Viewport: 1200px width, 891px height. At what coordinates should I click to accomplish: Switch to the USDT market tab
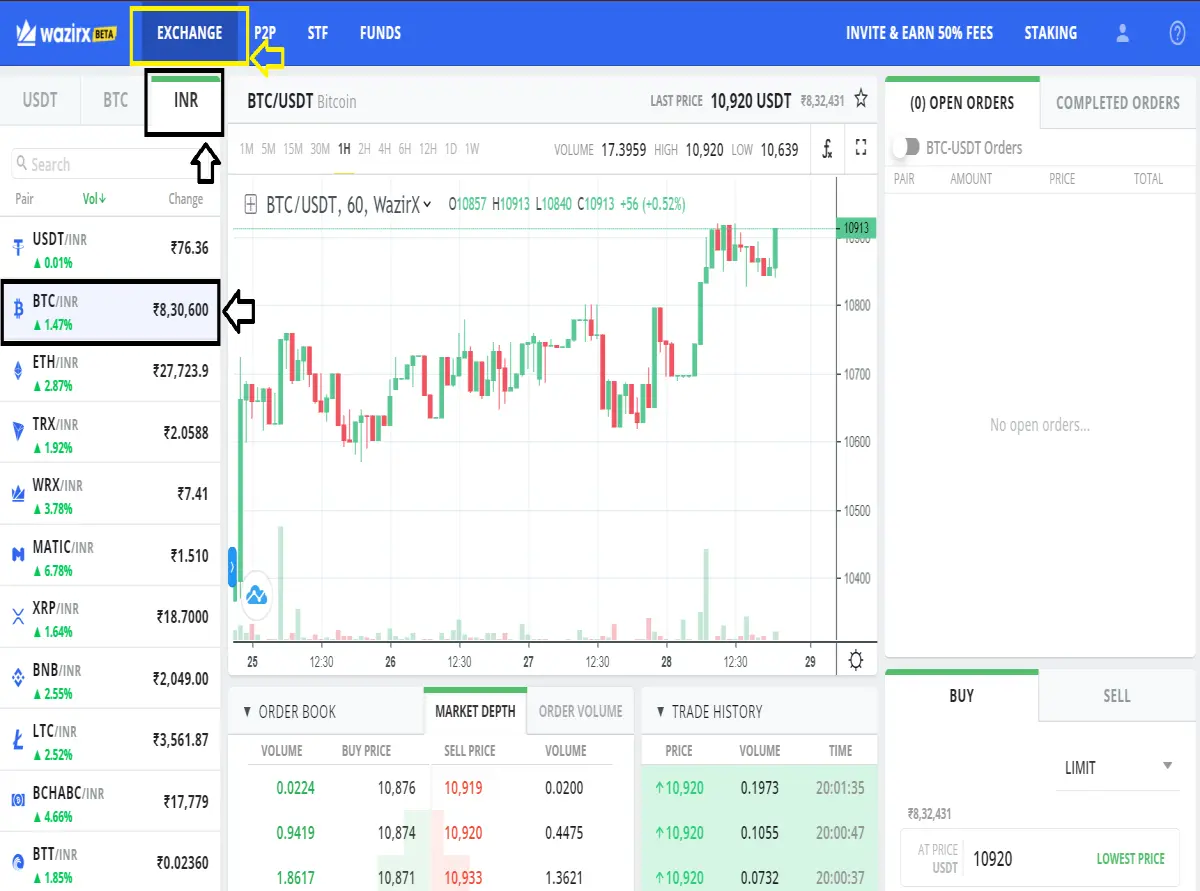click(x=40, y=100)
